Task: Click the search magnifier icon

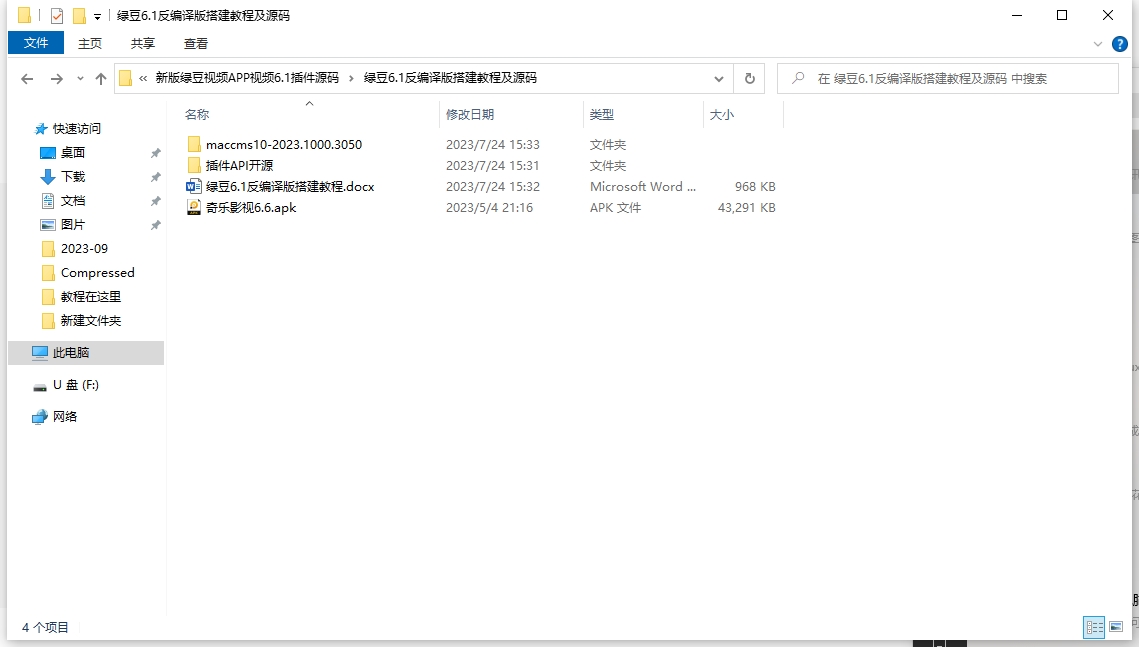Action: [x=798, y=78]
